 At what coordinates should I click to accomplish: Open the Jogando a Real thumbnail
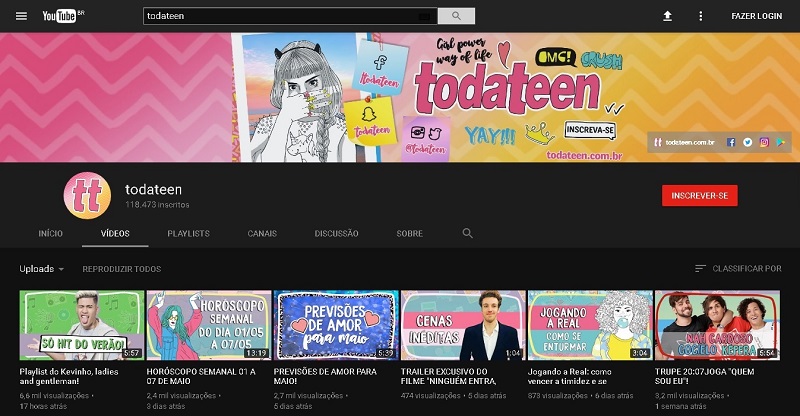[x=590, y=325]
